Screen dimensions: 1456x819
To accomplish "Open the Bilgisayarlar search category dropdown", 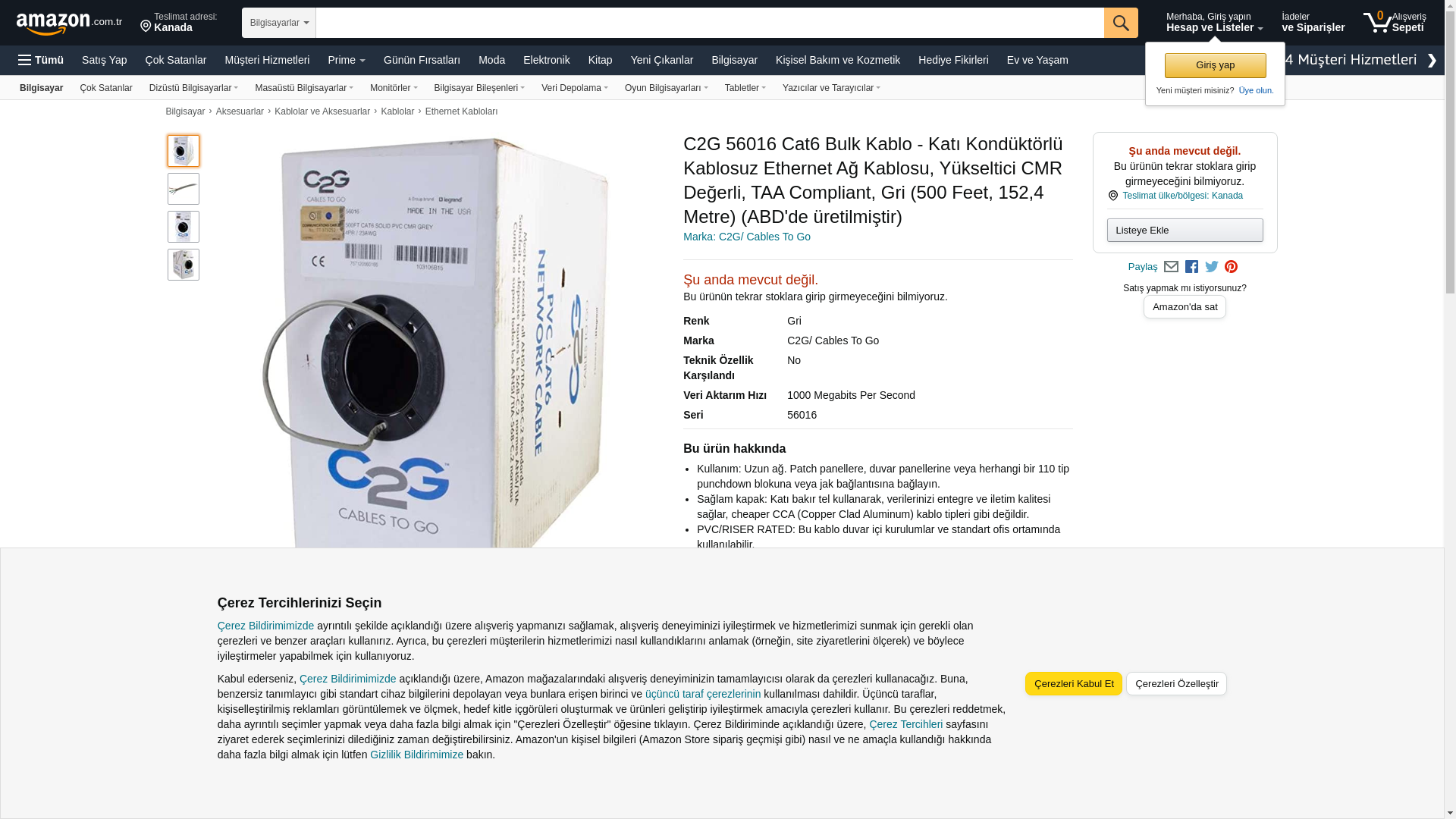I will [279, 23].
